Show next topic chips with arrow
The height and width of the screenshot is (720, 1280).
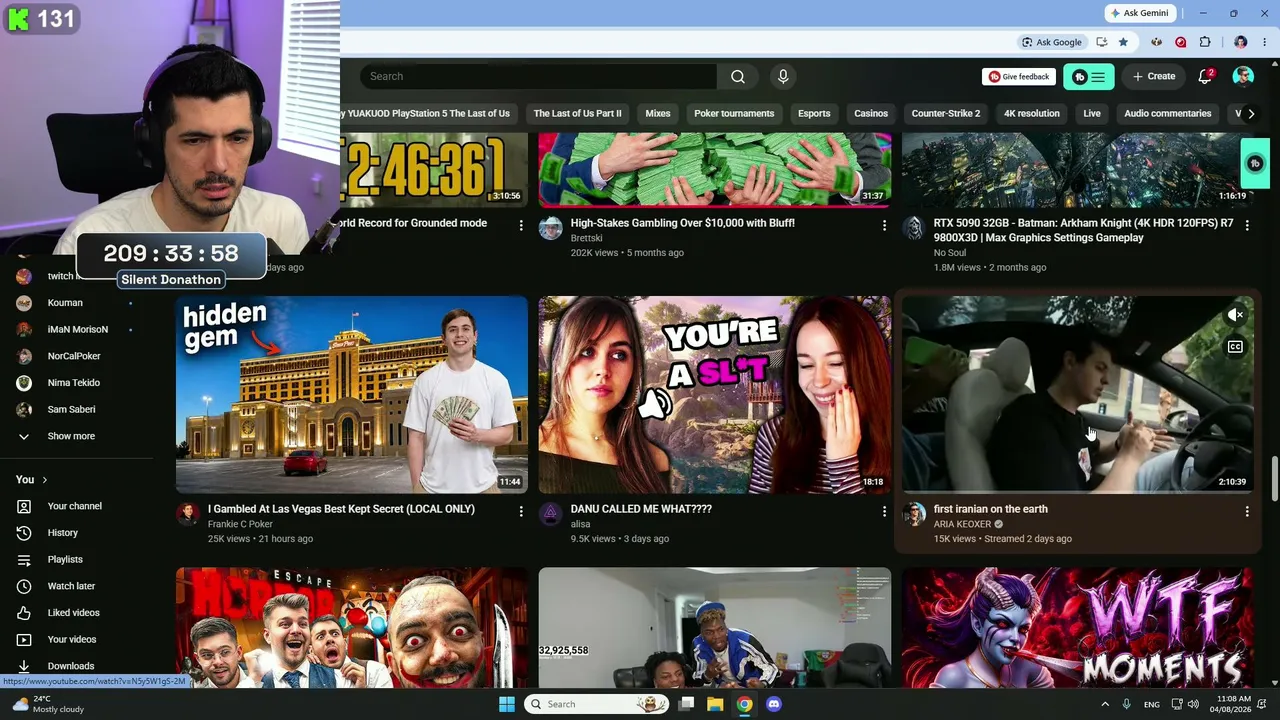(x=1251, y=114)
